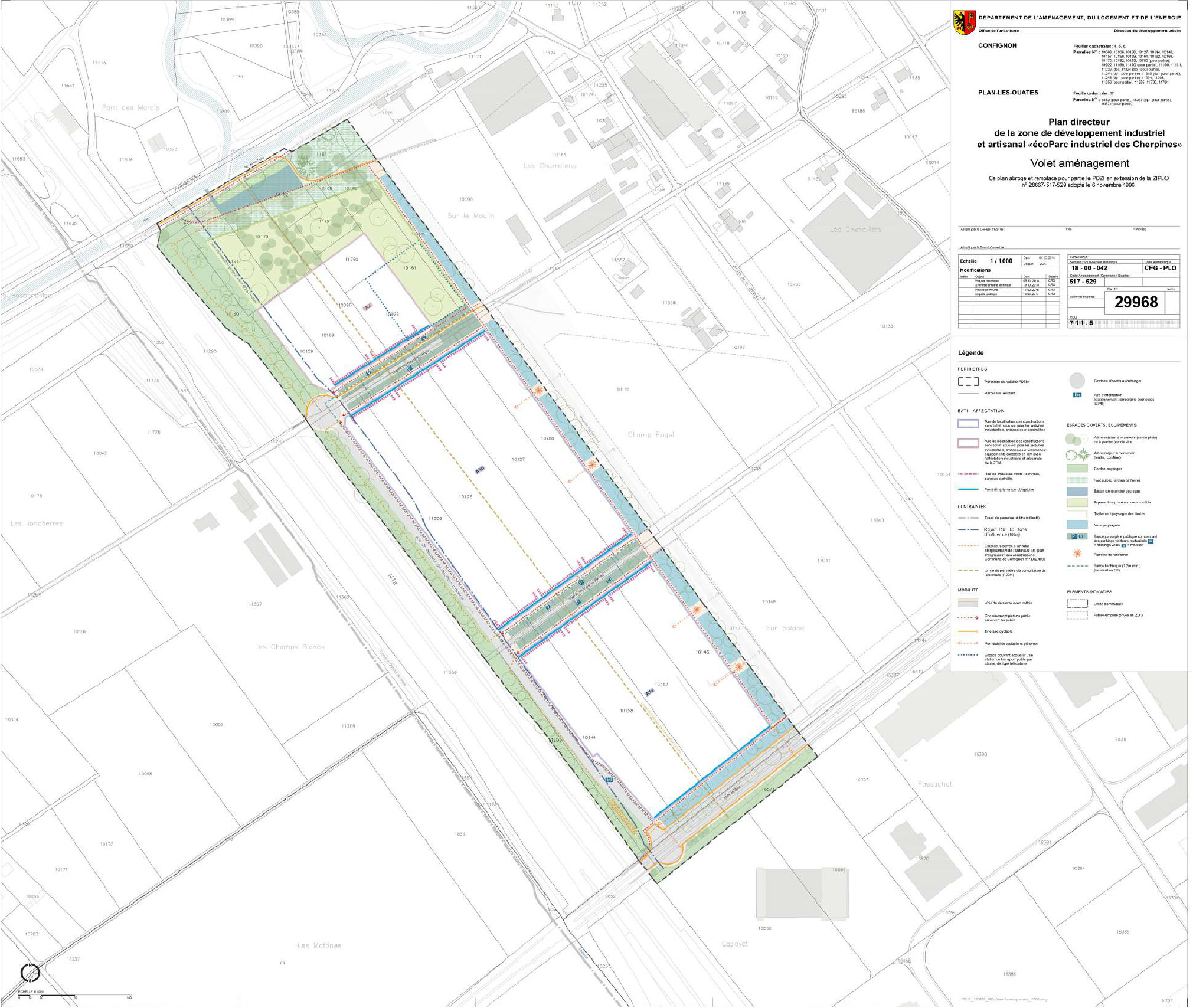1193x1008 pixels.
Task: Click the red dotted 'Cheminement piétons' arrow symbol
Action: pyautogui.click(x=968, y=617)
